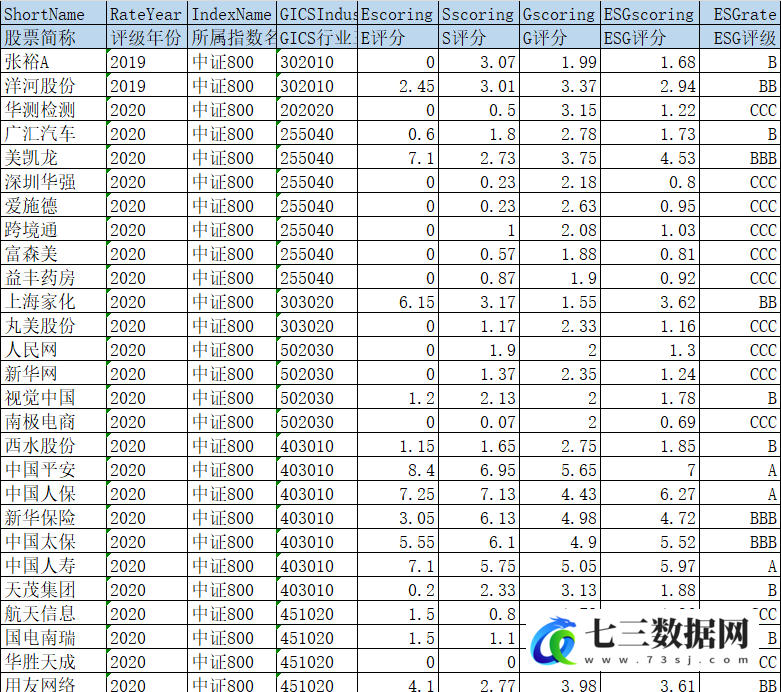
Task: Click S score 7.13 in 中国人保 row
Action: click(x=479, y=493)
